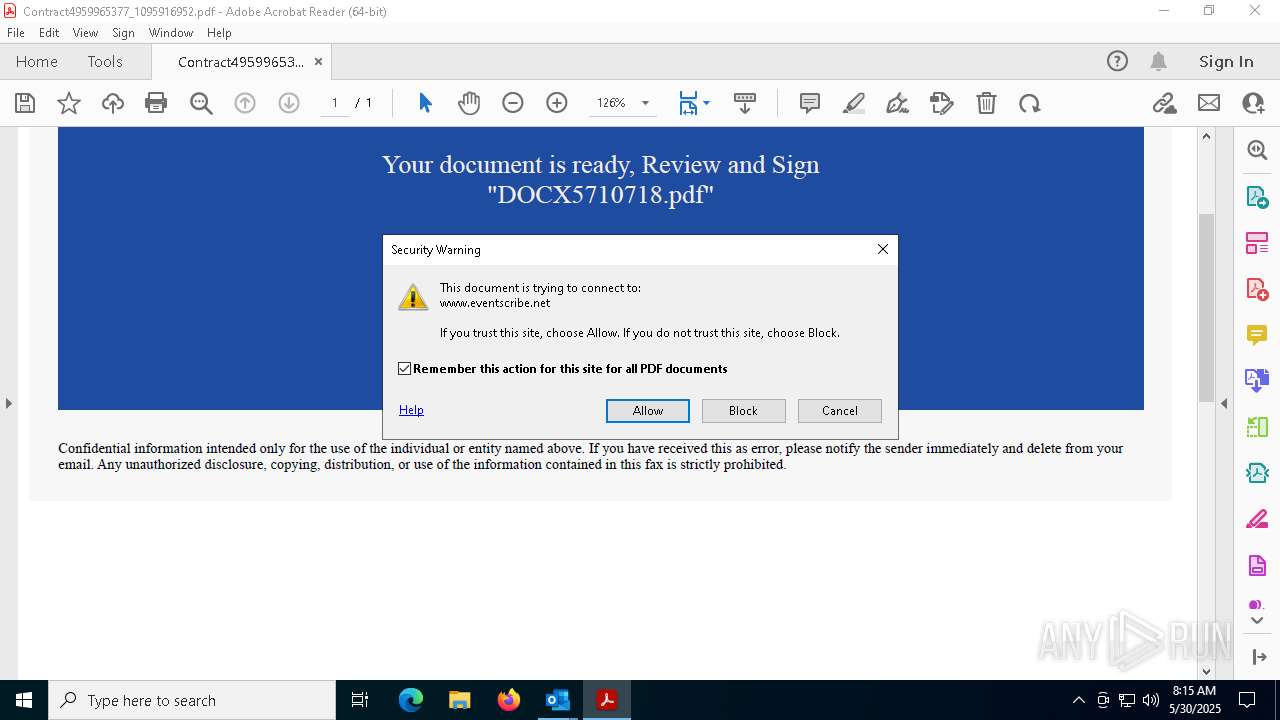Star this file as favorite
1280x720 pixels.
tap(69, 103)
